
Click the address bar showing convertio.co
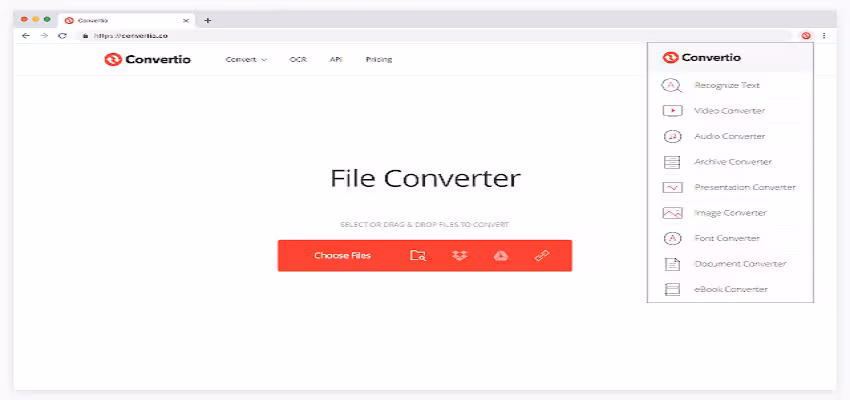436,36
